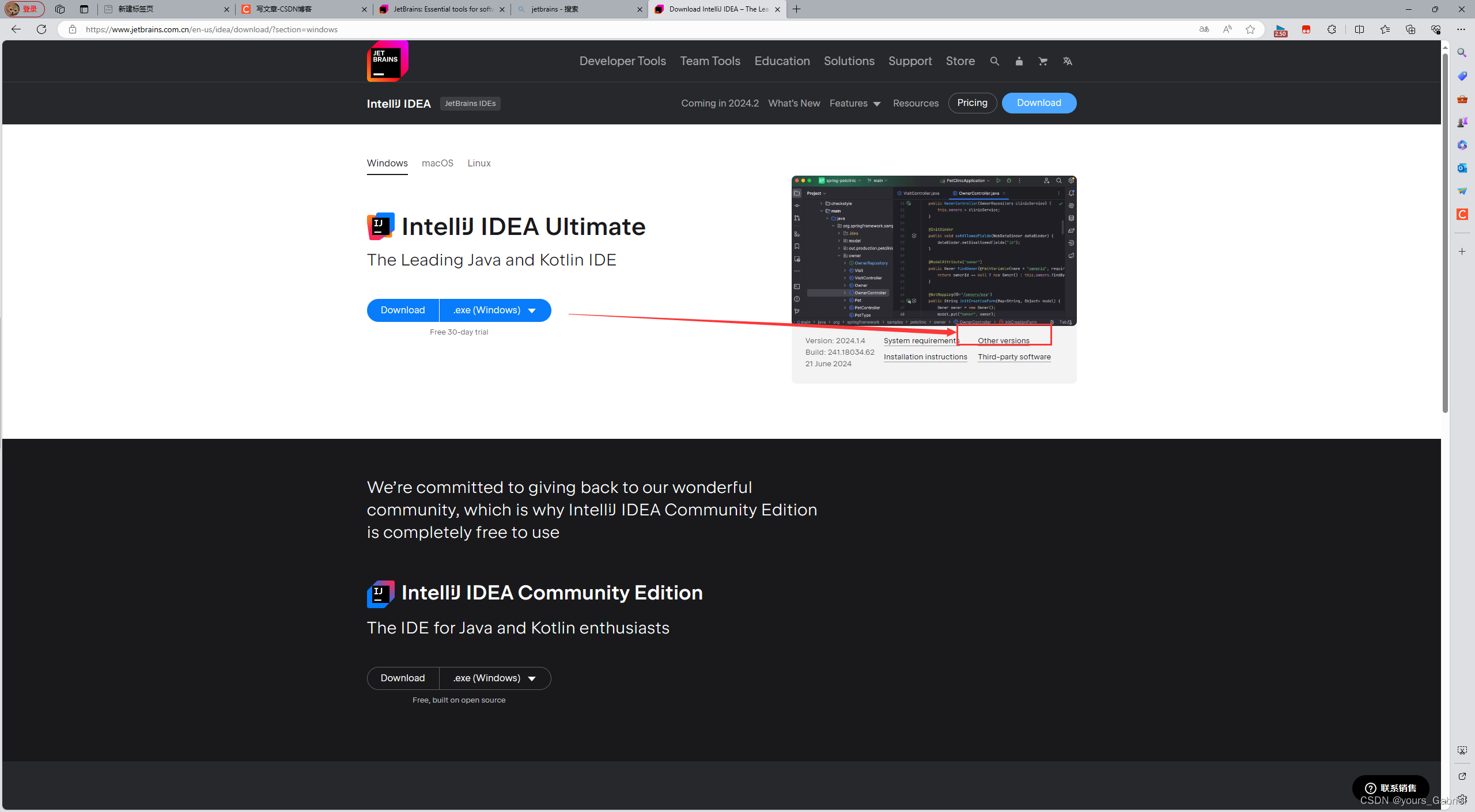Viewport: 1475px width, 812px height.
Task: Click the IDE screenshot preview image
Action: coord(934,251)
